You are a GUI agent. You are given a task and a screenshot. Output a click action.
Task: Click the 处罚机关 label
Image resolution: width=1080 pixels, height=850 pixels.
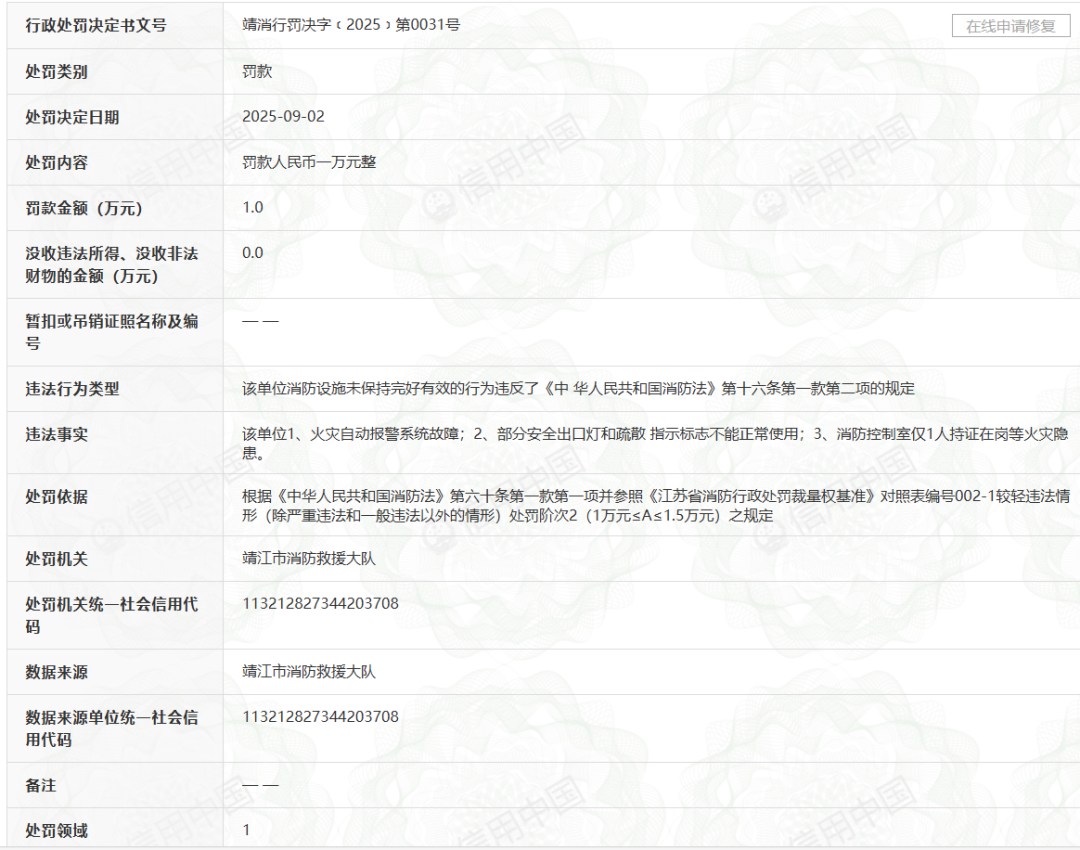(56, 559)
